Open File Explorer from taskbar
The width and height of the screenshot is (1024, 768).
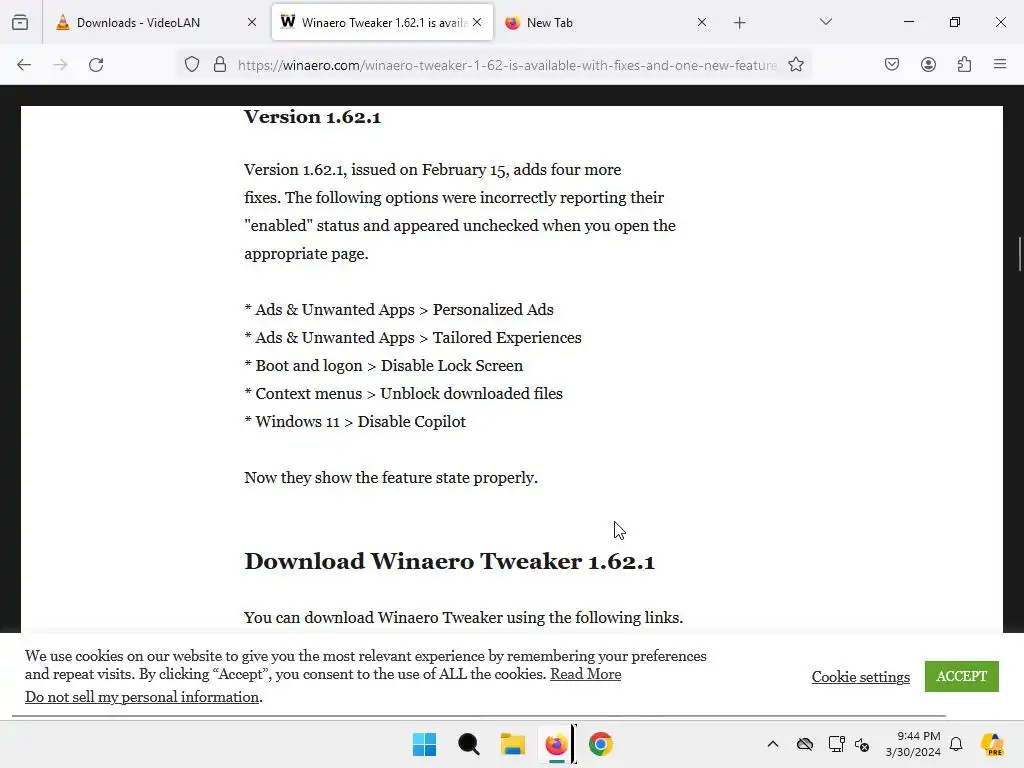pos(513,744)
